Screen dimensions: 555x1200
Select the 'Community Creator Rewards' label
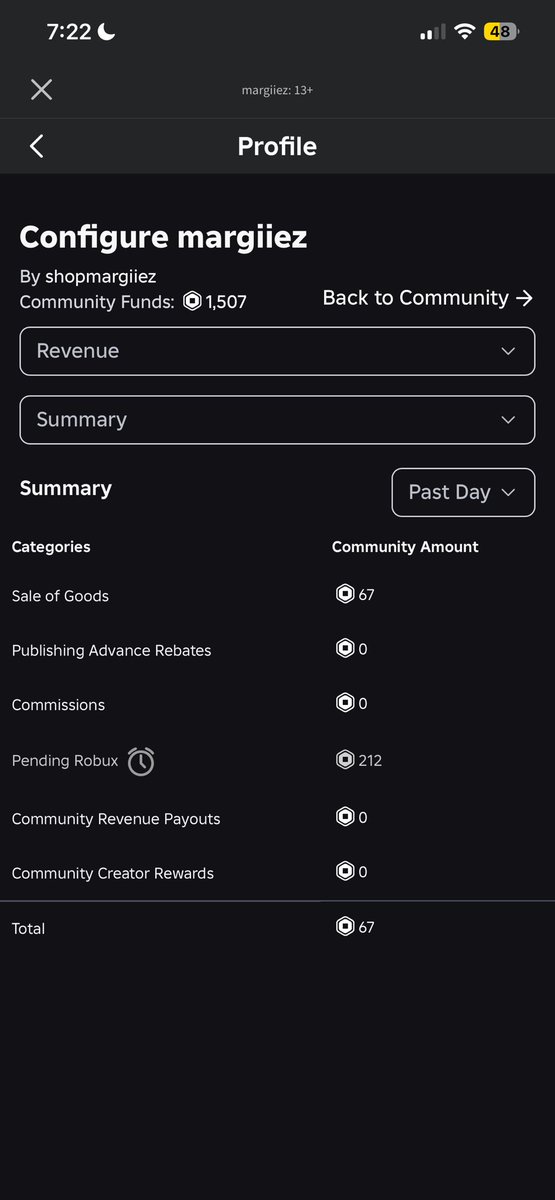[x=113, y=873]
